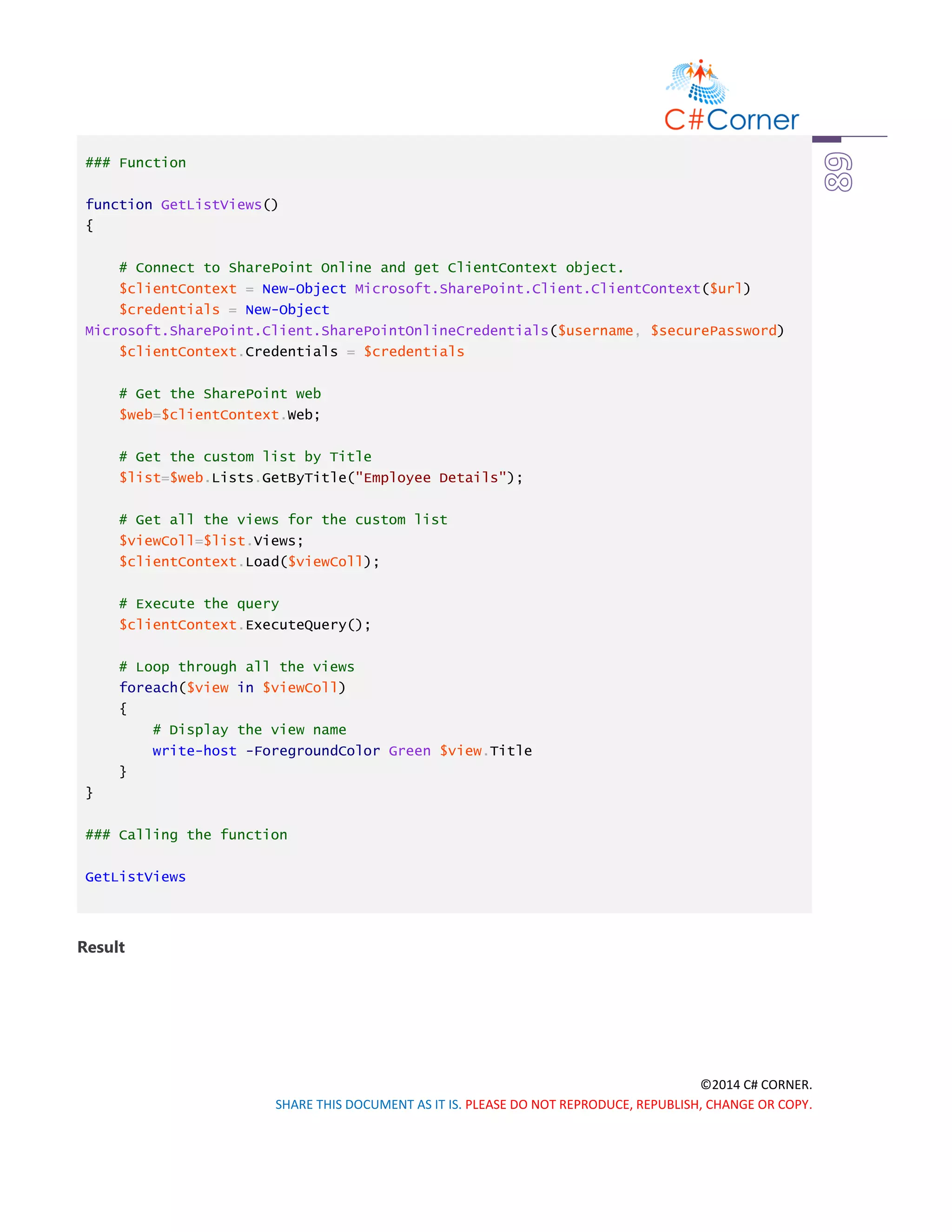Click the '$credentials = New-Object' line
This screenshot has width=952, height=1232.
point(224,310)
